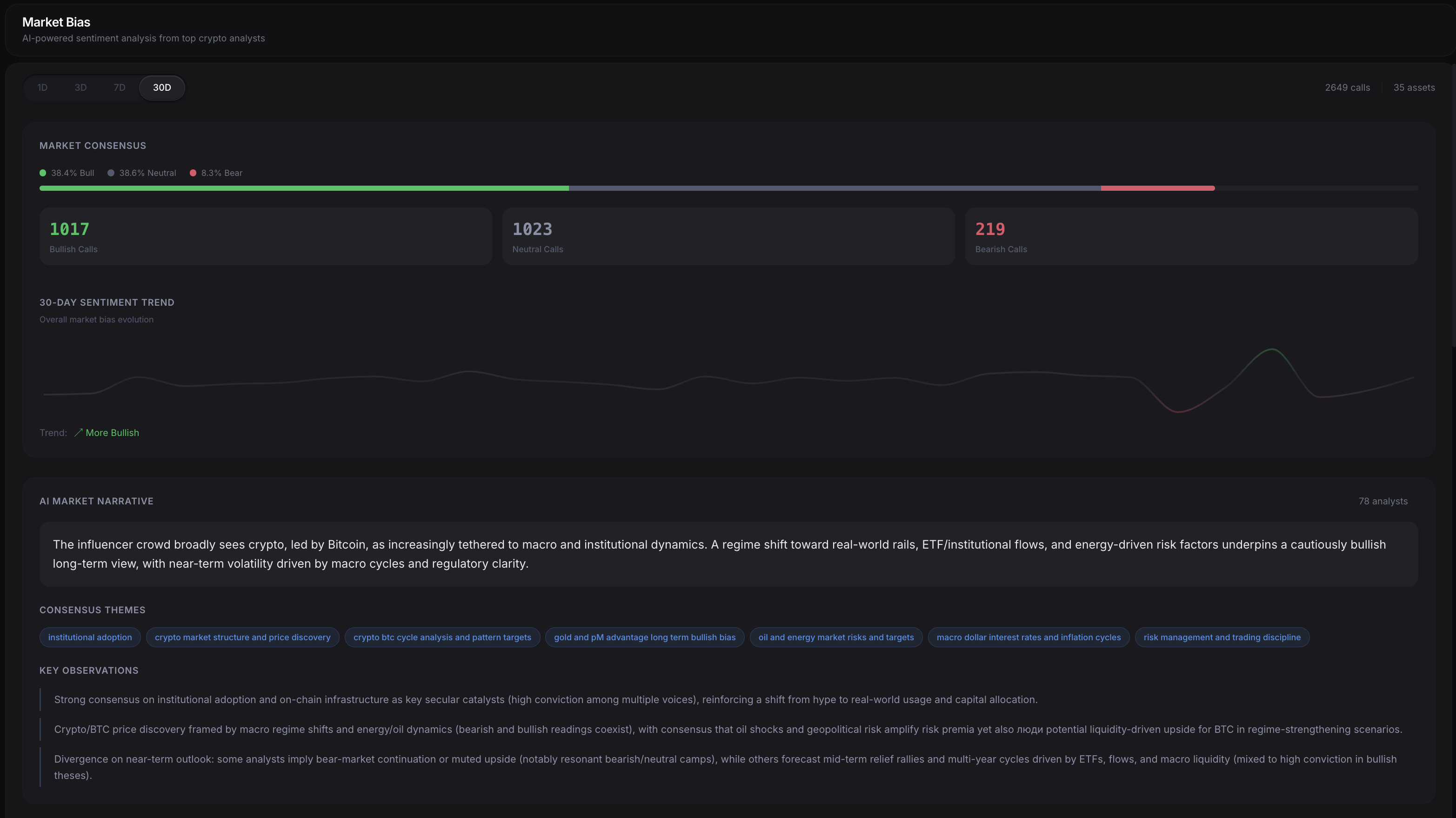Image resolution: width=1456 pixels, height=818 pixels.
Task: Open the 1017 Bullish Calls card
Action: [265, 236]
